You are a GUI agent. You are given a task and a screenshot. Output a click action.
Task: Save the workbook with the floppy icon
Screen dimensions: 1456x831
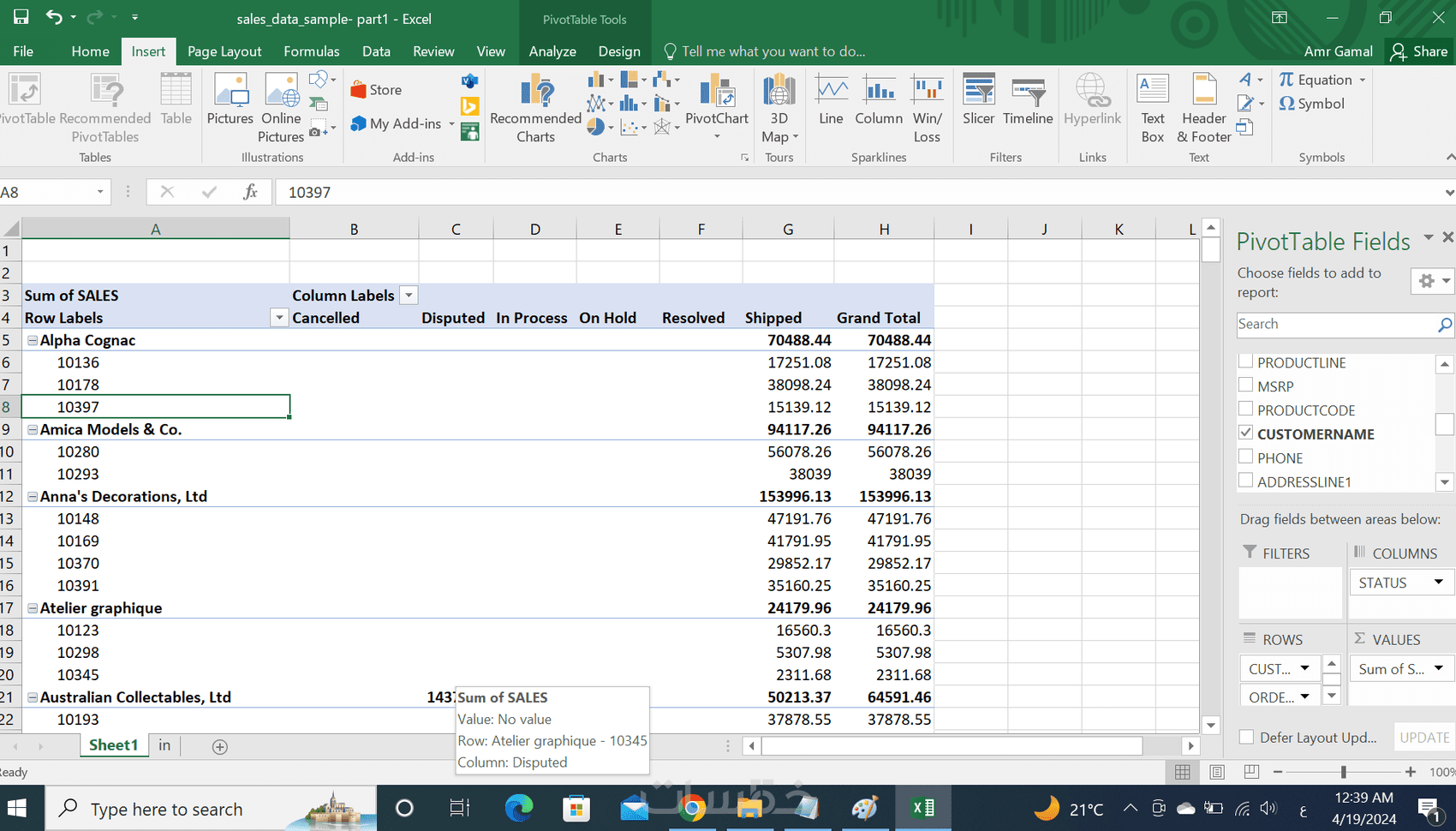point(21,17)
